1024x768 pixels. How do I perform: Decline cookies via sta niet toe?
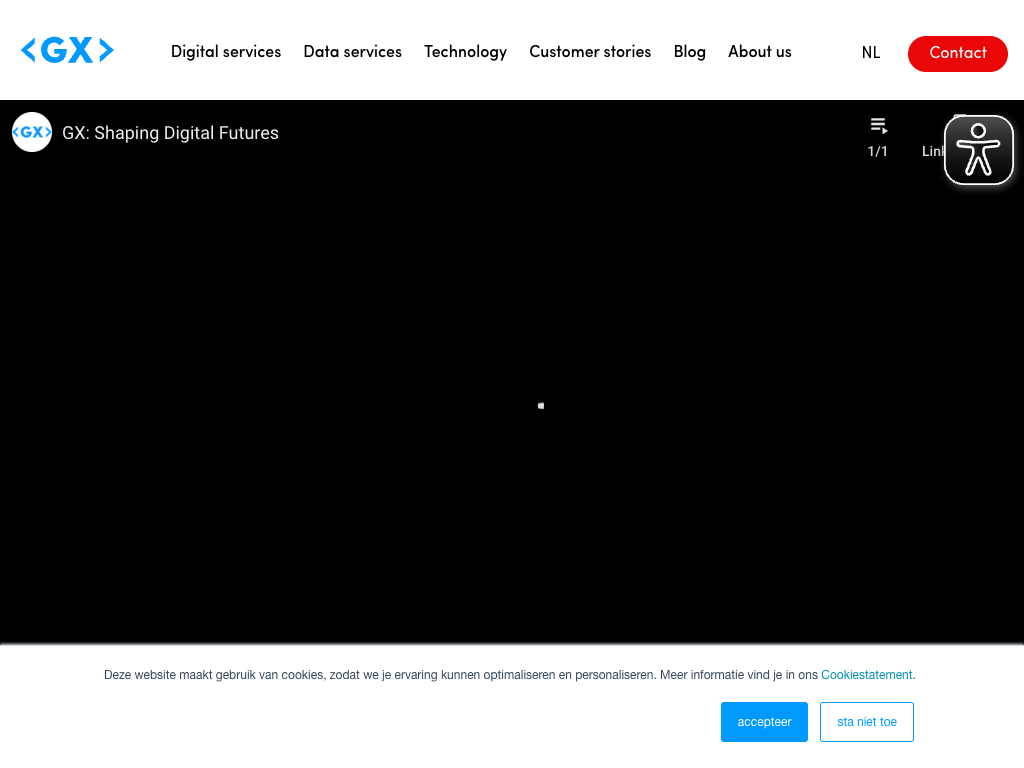coord(866,722)
